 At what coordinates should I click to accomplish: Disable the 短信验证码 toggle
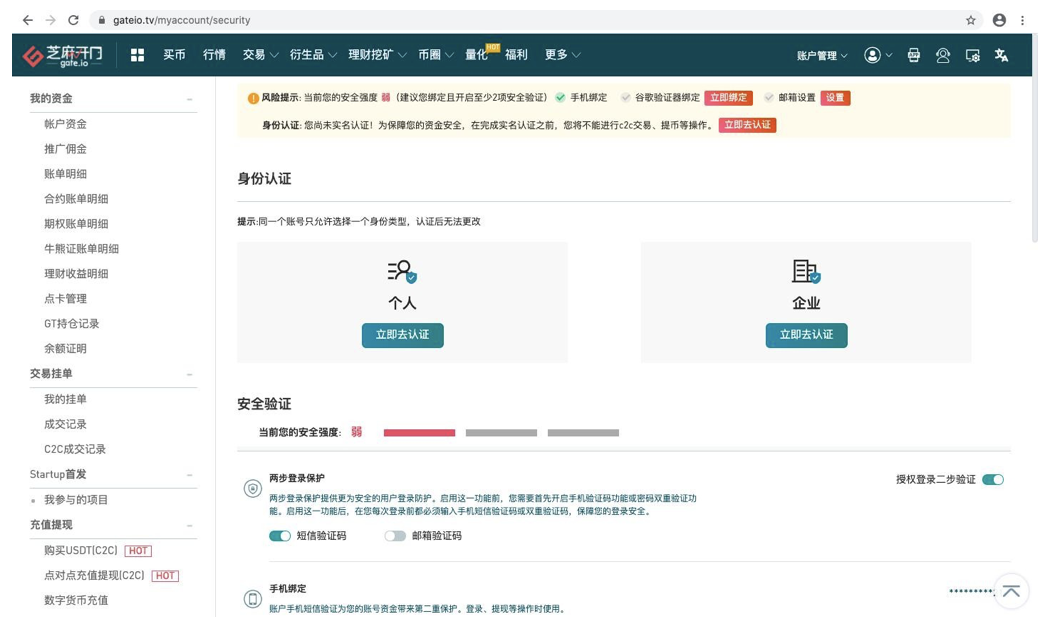click(282, 536)
